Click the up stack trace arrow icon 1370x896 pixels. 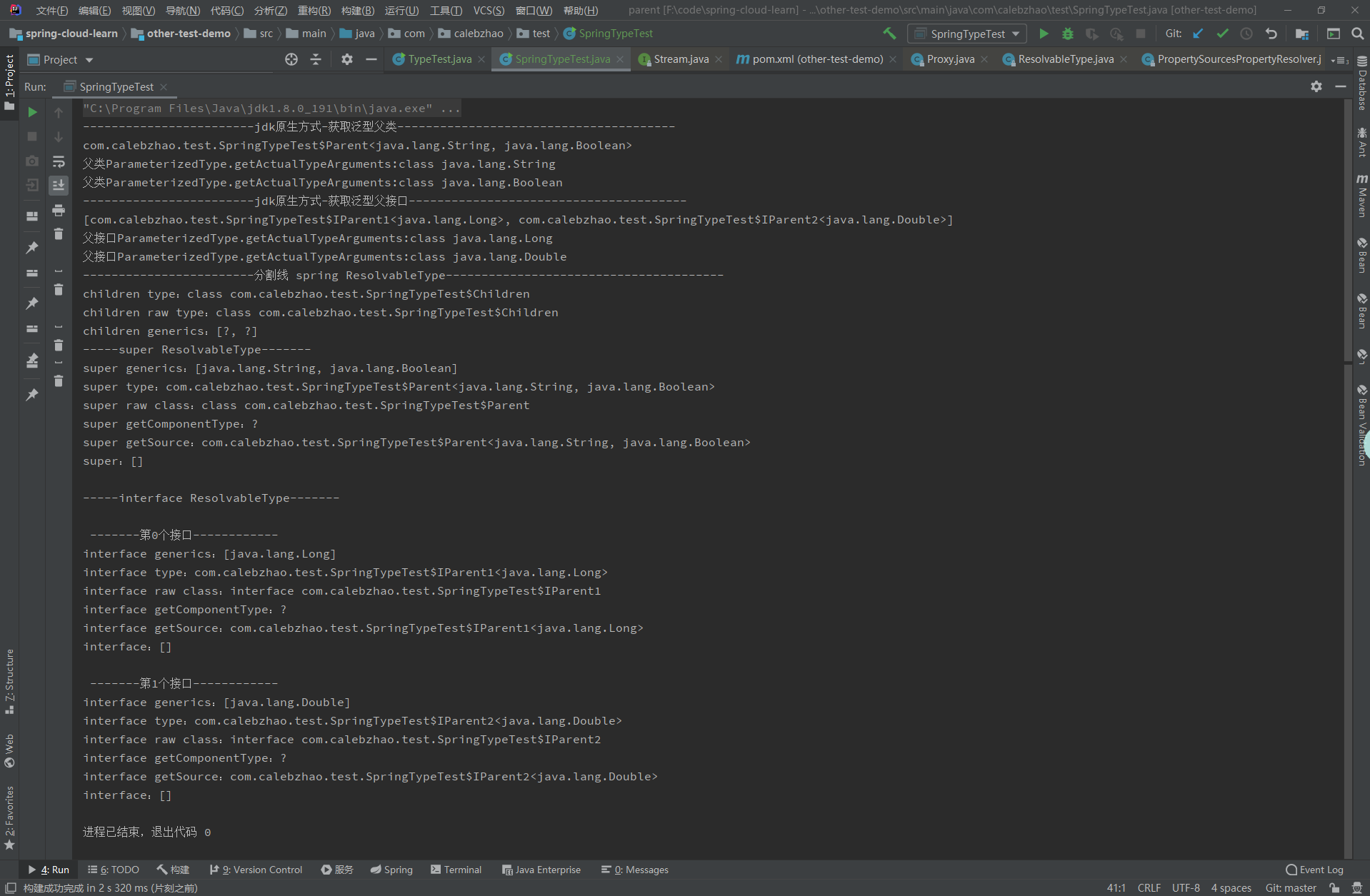tap(59, 112)
